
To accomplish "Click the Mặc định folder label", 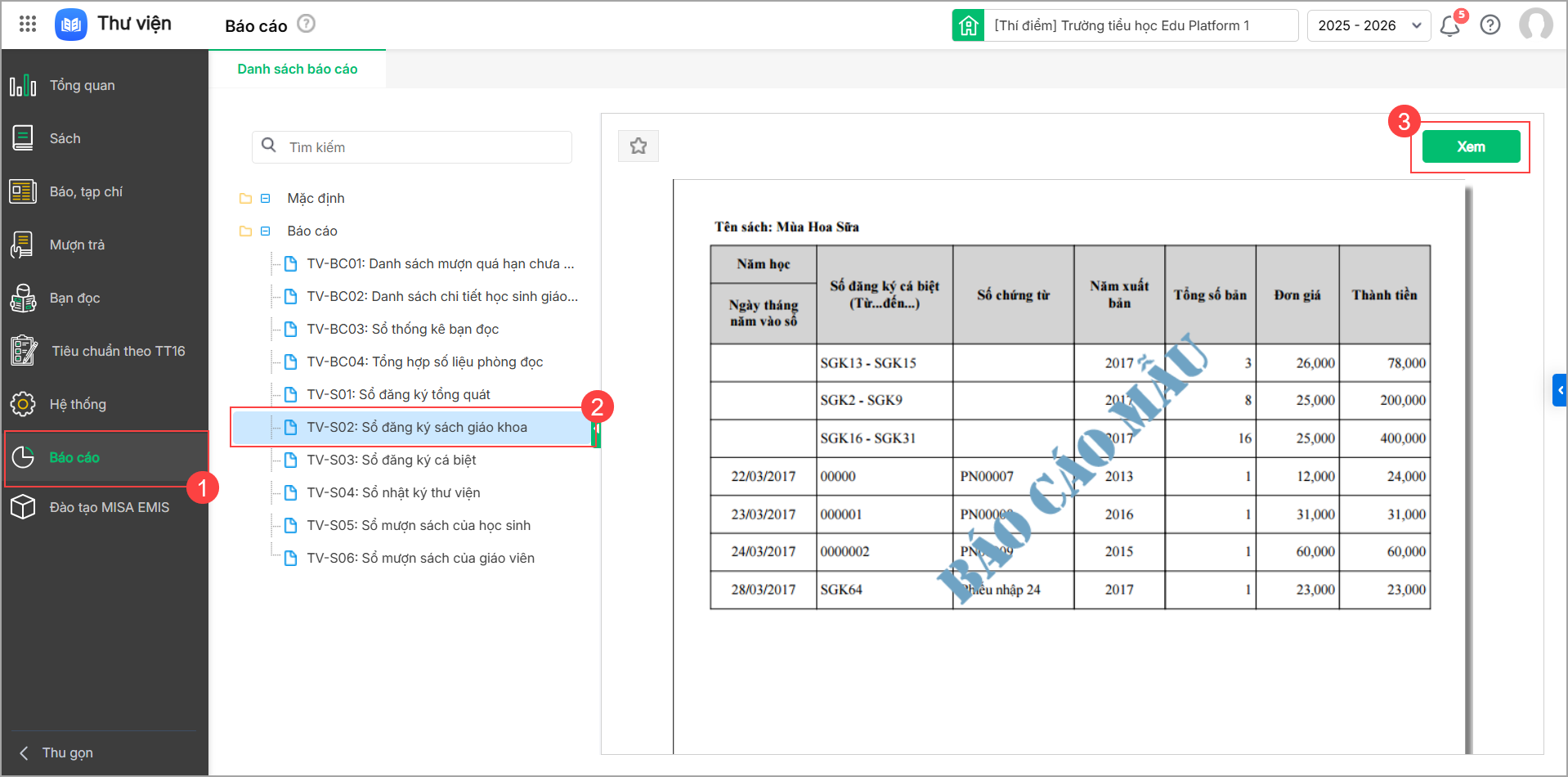I will (316, 199).
